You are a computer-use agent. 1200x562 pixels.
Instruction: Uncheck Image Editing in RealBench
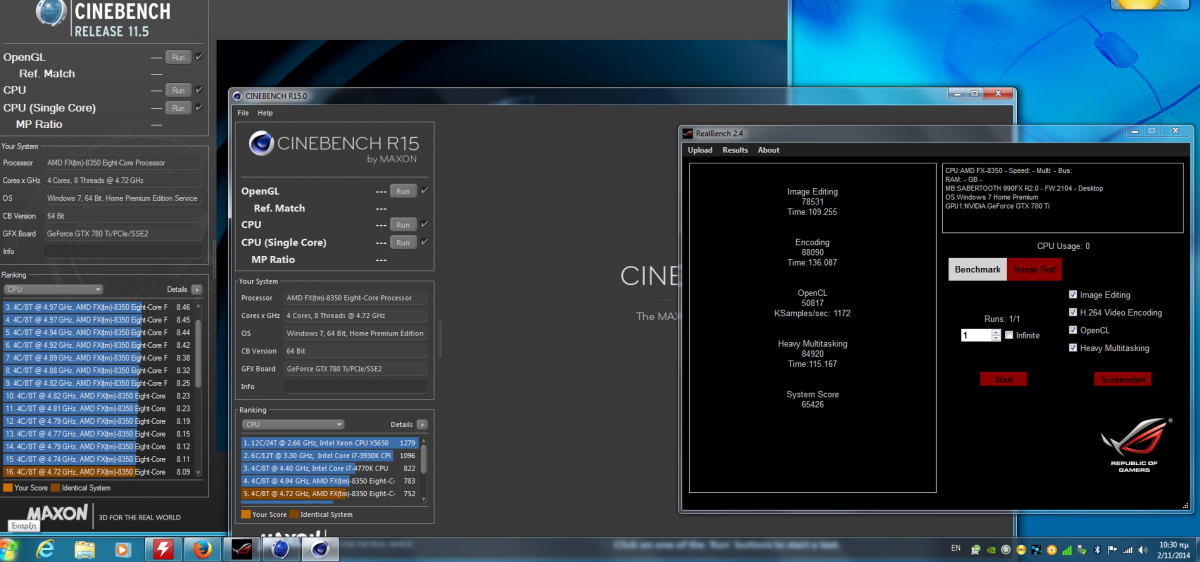[1073, 294]
